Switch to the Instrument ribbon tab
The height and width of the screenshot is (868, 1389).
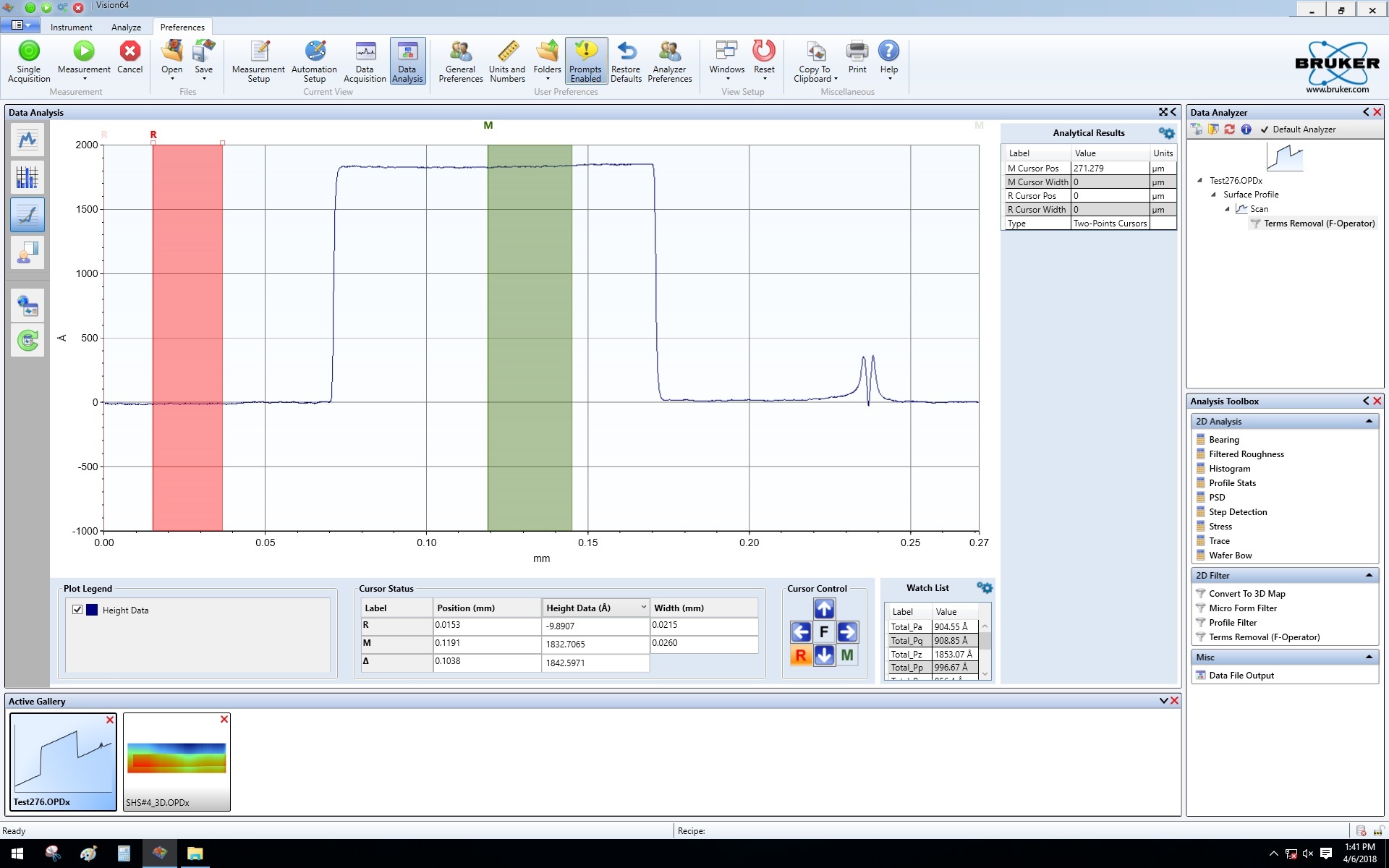pos(71,27)
